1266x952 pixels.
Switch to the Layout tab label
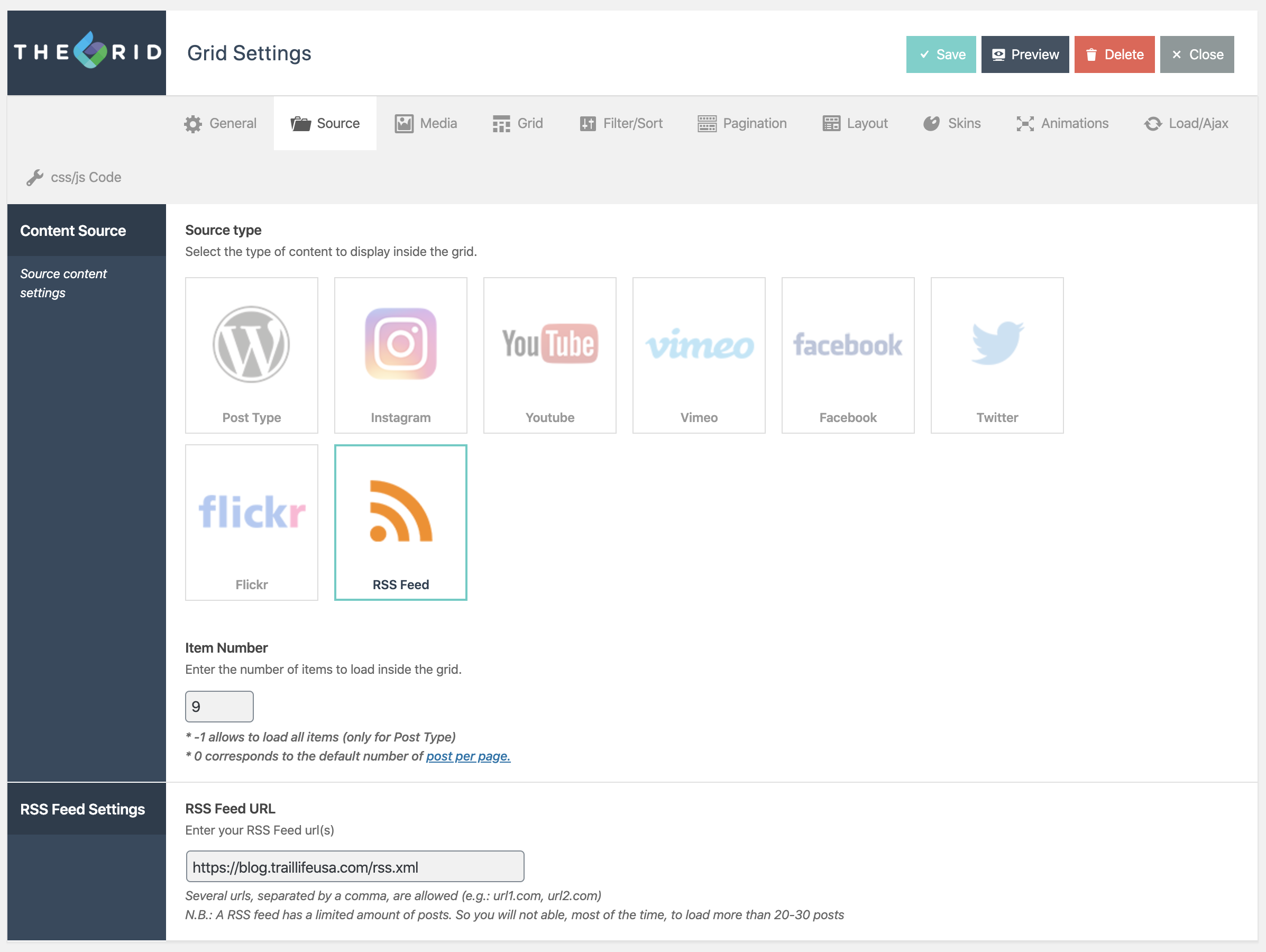tap(867, 124)
